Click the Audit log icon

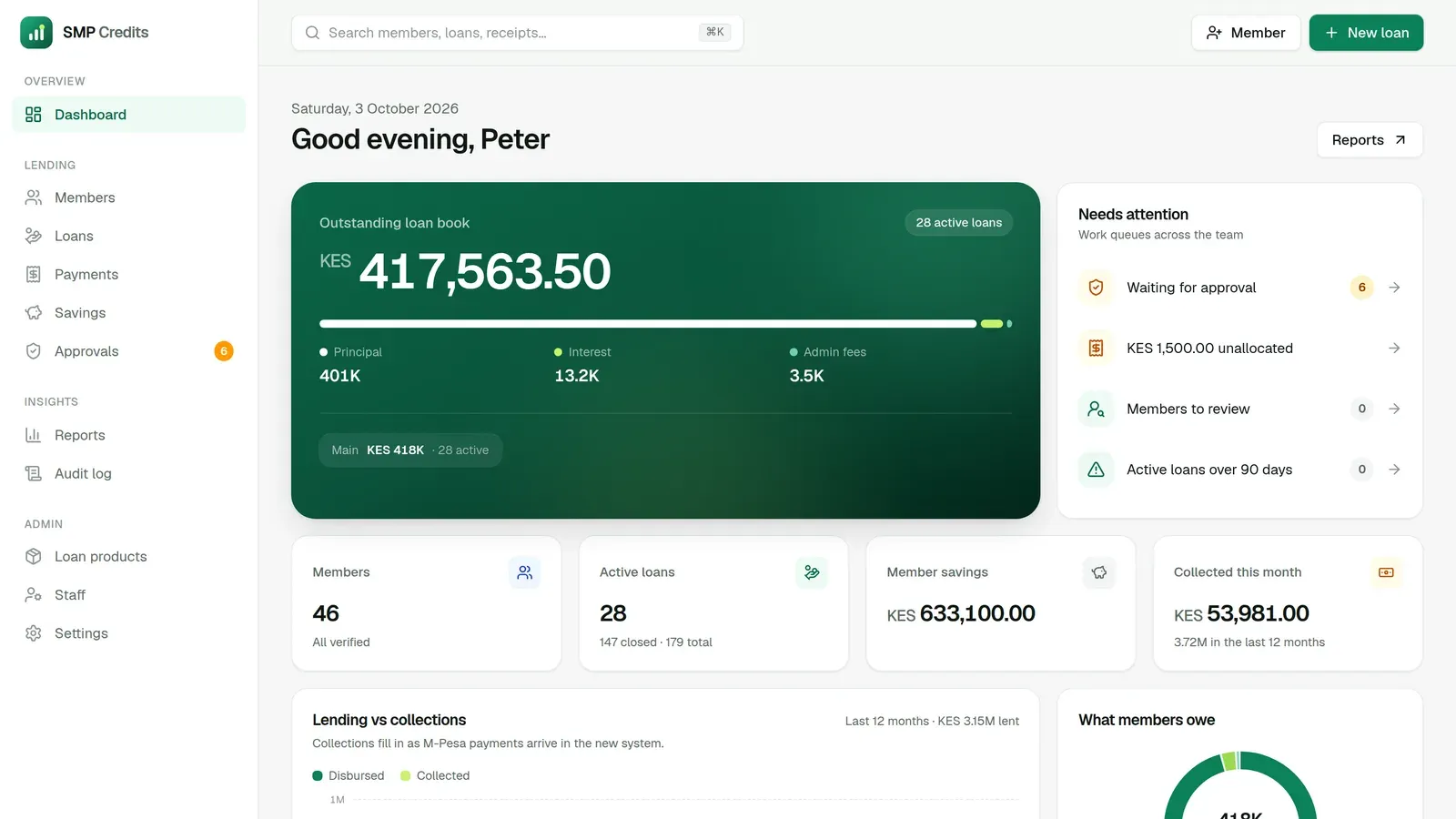(x=34, y=473)
